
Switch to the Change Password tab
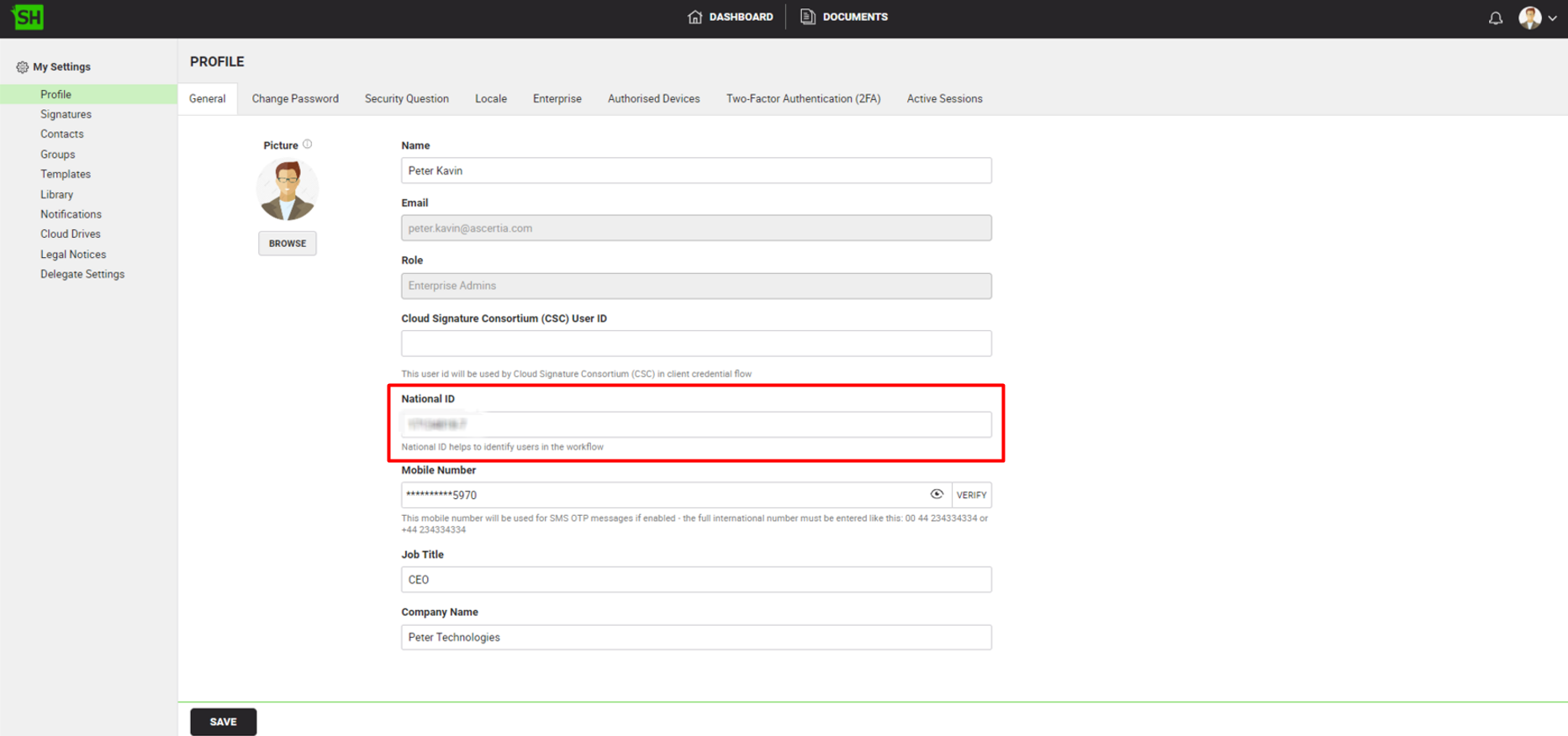[294, 99]
